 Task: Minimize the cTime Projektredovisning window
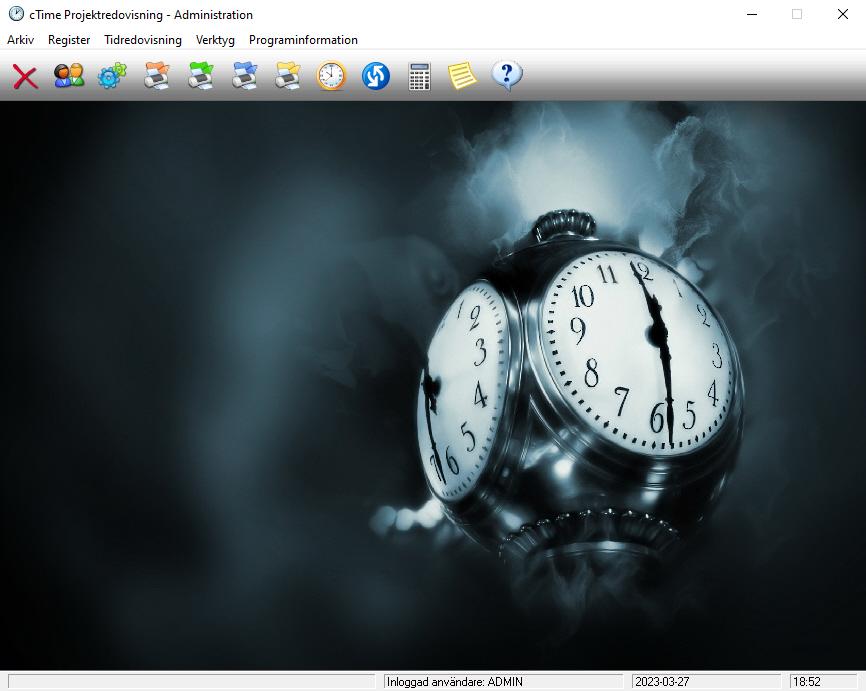(x=752, y=14)
